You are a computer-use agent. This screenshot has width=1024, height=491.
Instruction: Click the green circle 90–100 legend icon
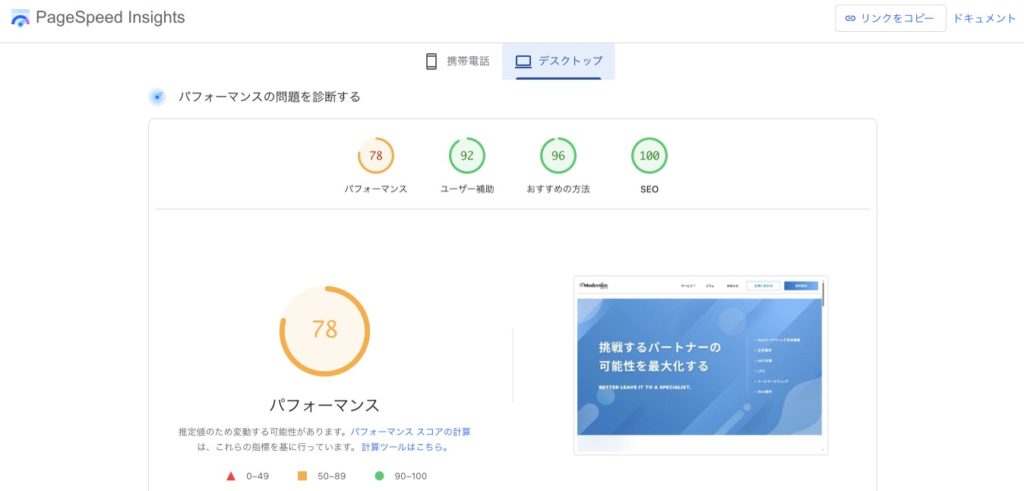point(379,476)
